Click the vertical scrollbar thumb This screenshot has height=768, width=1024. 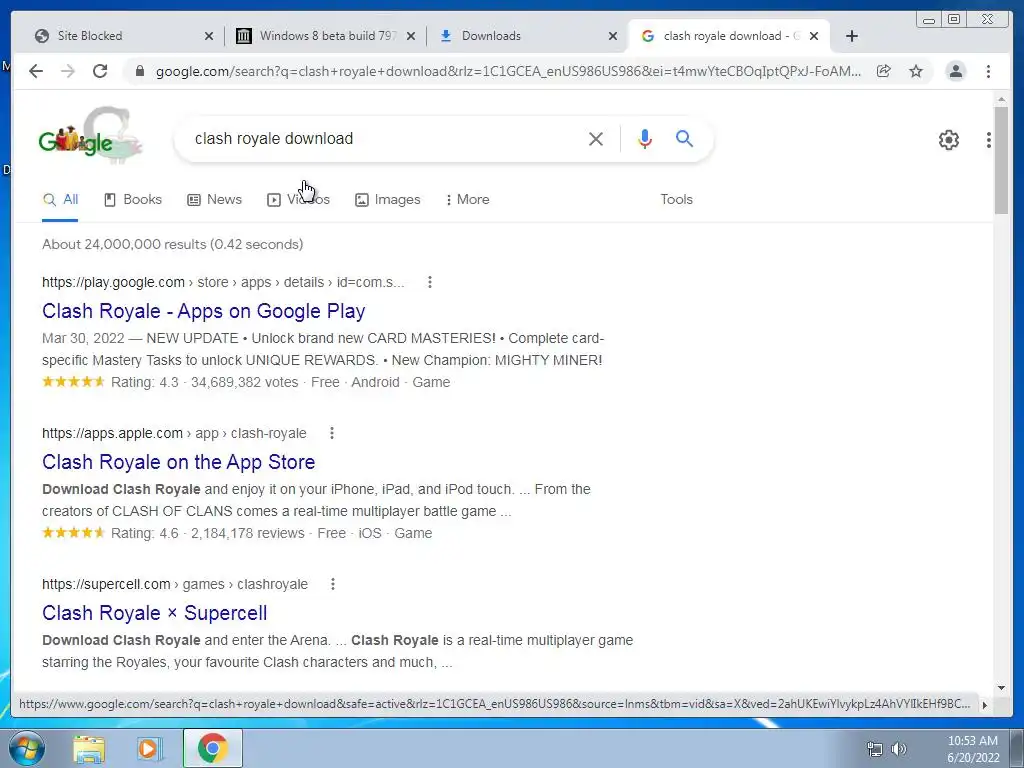(1001, 160)
